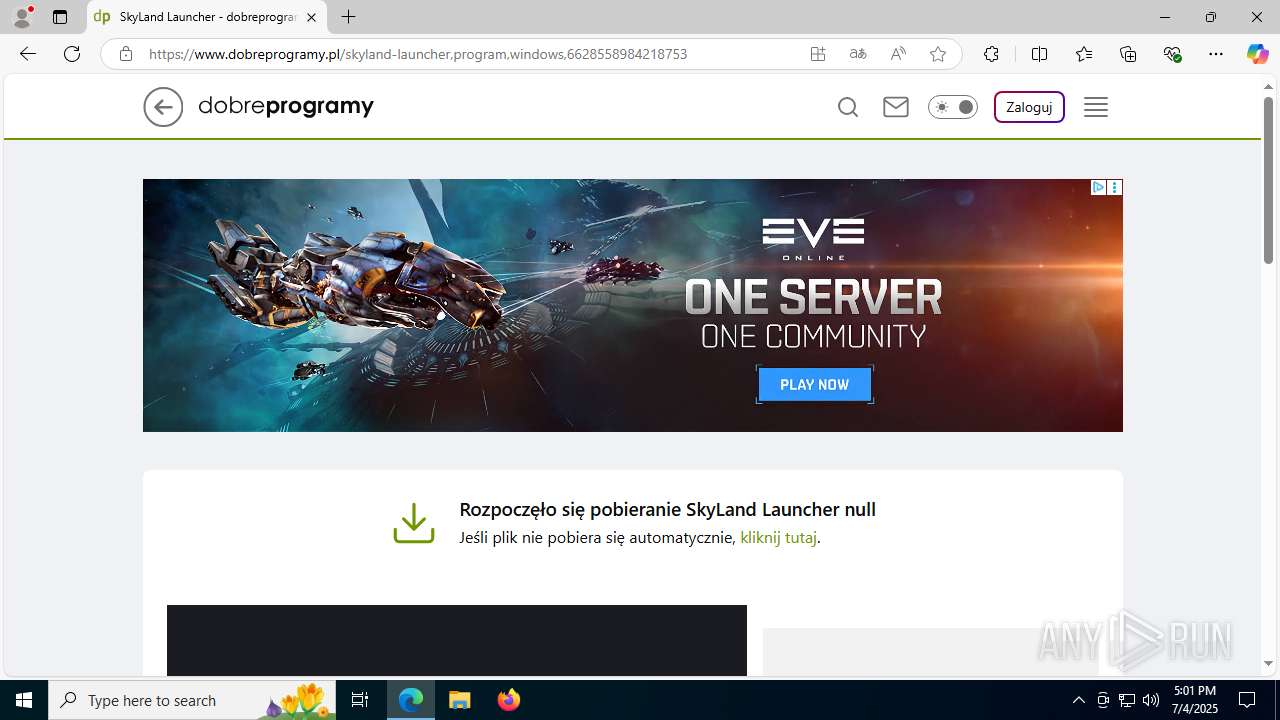Open the app available icon in address bar
Viewport: 1280px width, 720px height.
point(818,54)
